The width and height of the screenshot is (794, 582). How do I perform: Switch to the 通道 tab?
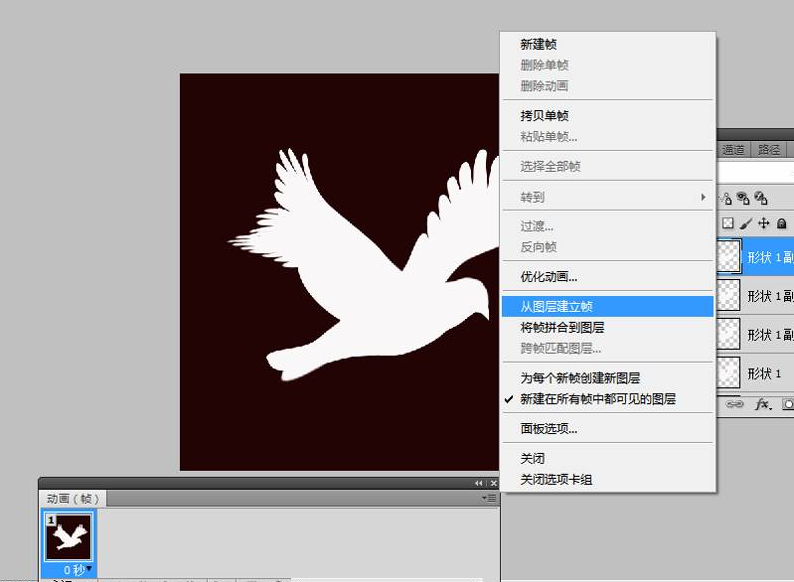pos(733,149)
